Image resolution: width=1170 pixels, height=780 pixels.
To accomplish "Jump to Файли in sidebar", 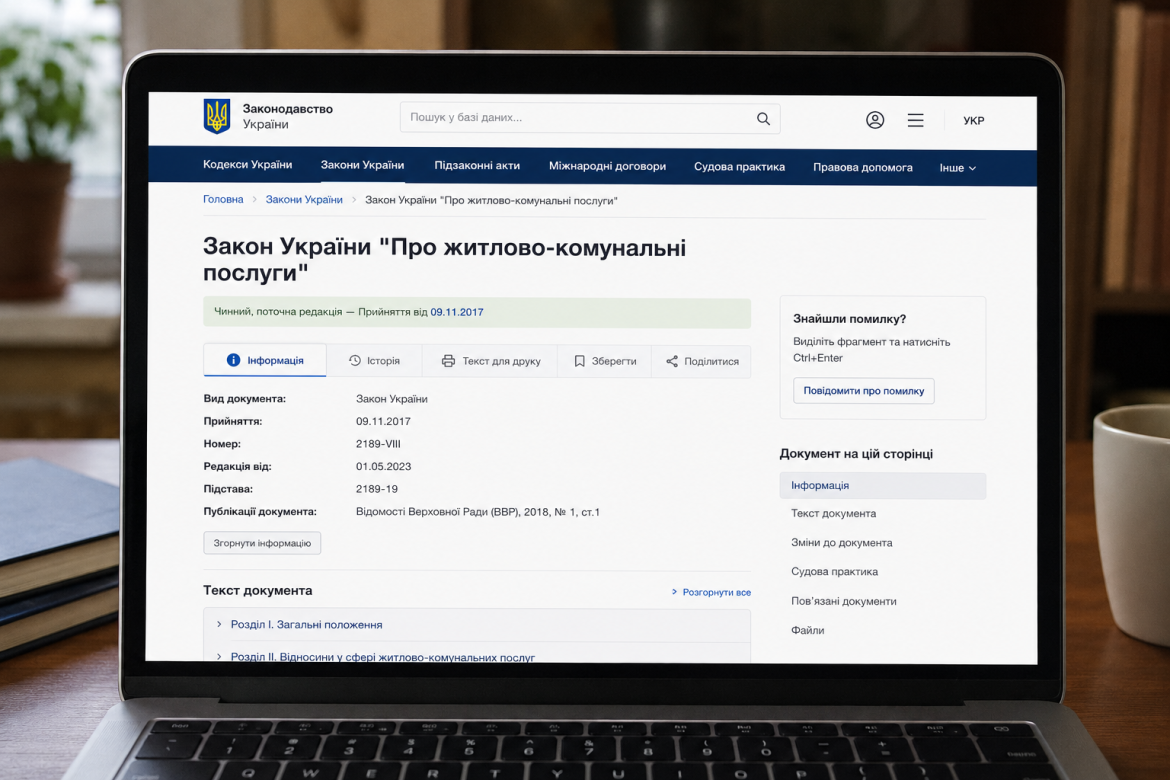I will click(x=807, y=630).
